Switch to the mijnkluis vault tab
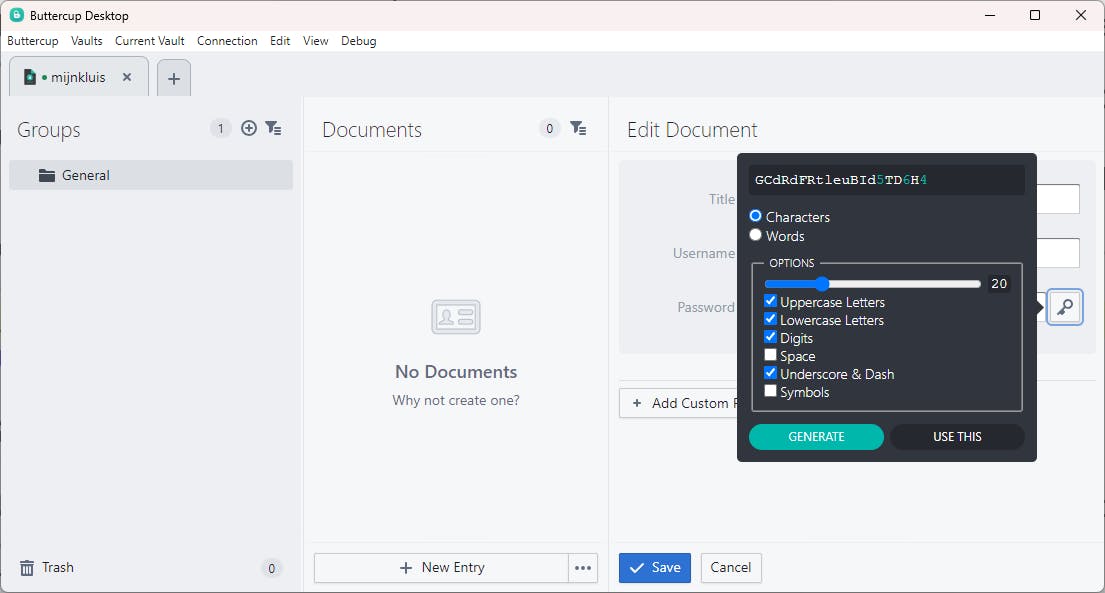Image resolution: width=1105 pixels, height=593 pixels. 78,77
